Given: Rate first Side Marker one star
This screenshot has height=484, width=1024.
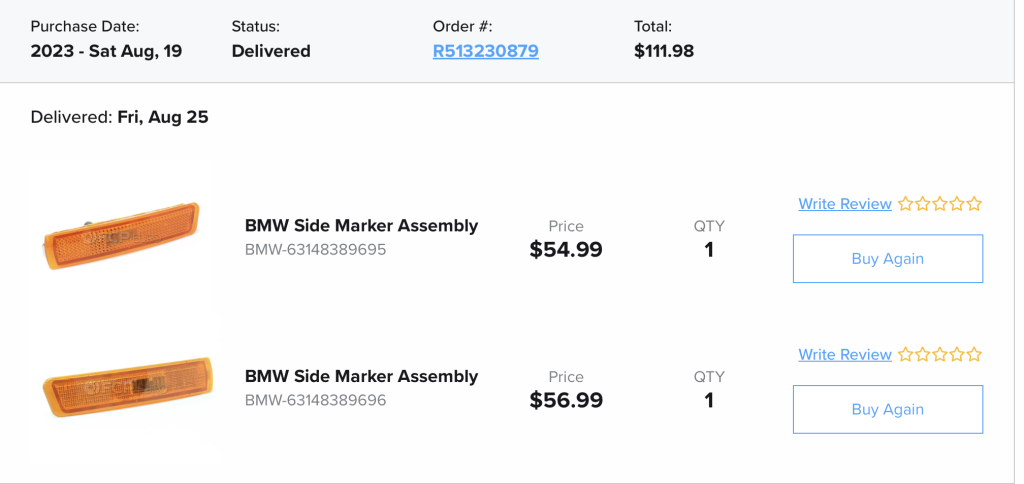Looking at the screenshot, I should pyautogui.click(x=905, y=204).
